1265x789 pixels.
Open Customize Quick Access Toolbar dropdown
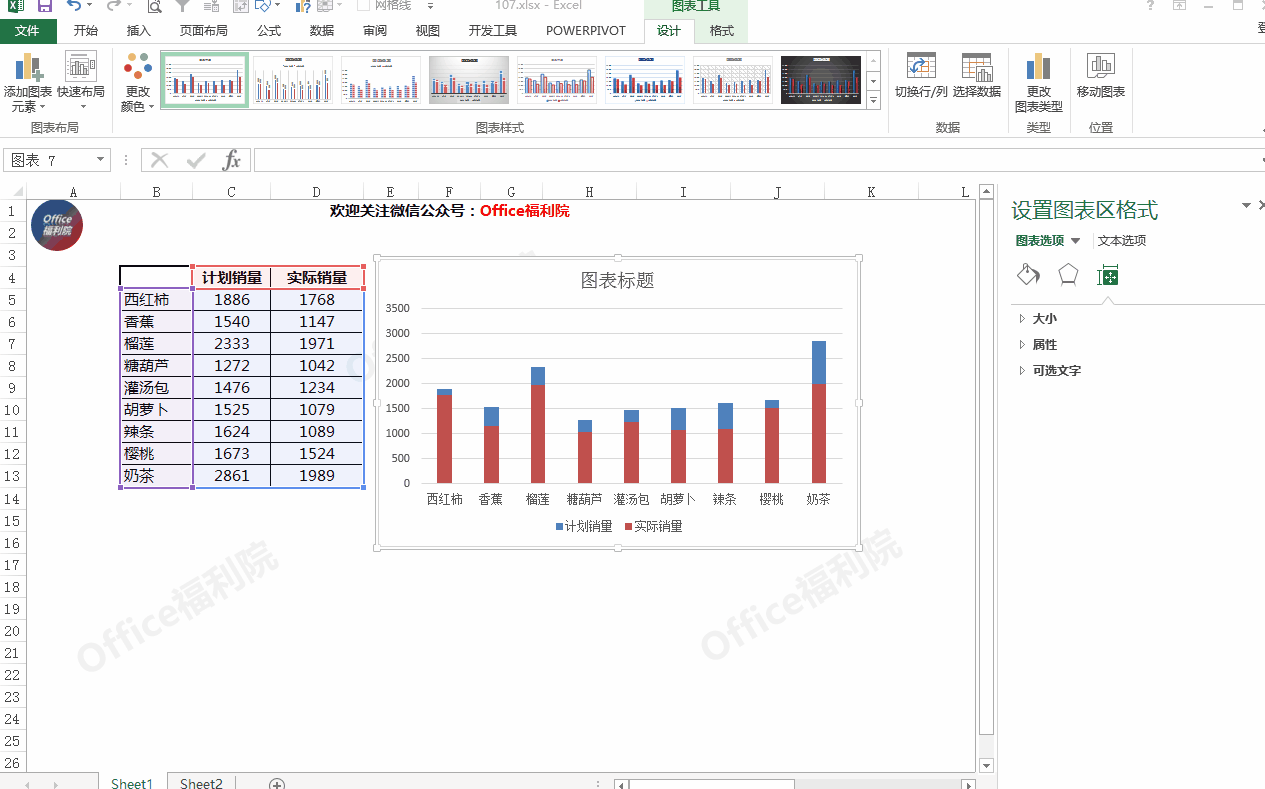(430, 6)
